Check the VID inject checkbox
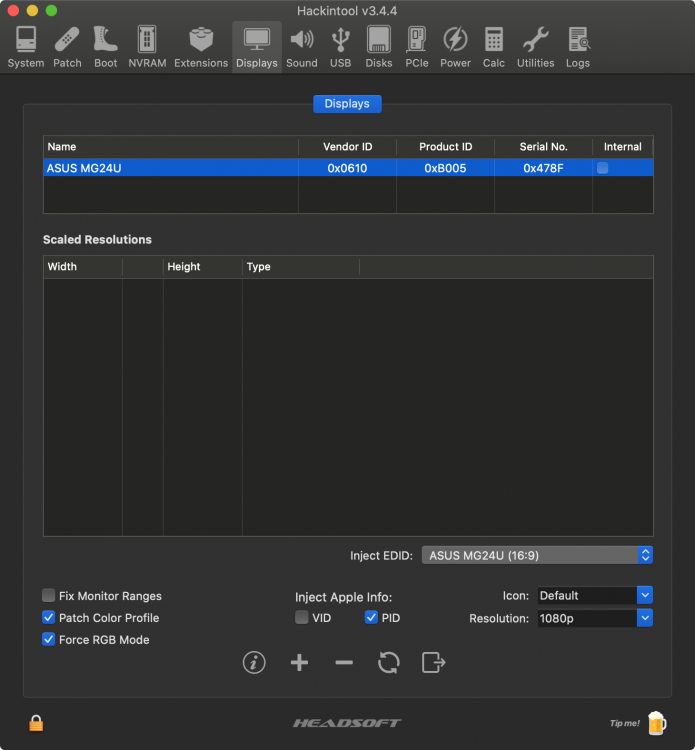Image resolution: width=695 pixels, height=750 pixels. [x=301, y=618]
